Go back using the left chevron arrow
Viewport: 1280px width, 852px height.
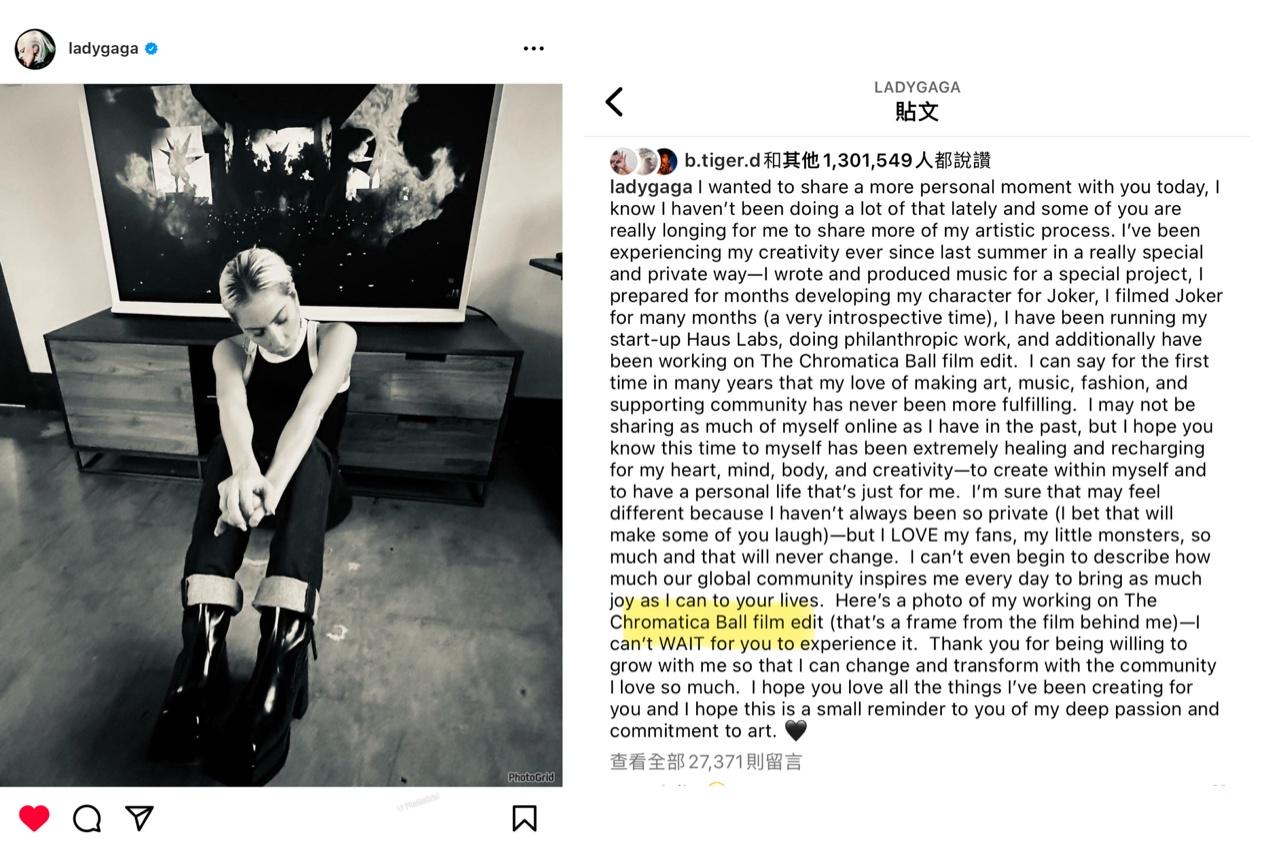(x=614, y=101)
